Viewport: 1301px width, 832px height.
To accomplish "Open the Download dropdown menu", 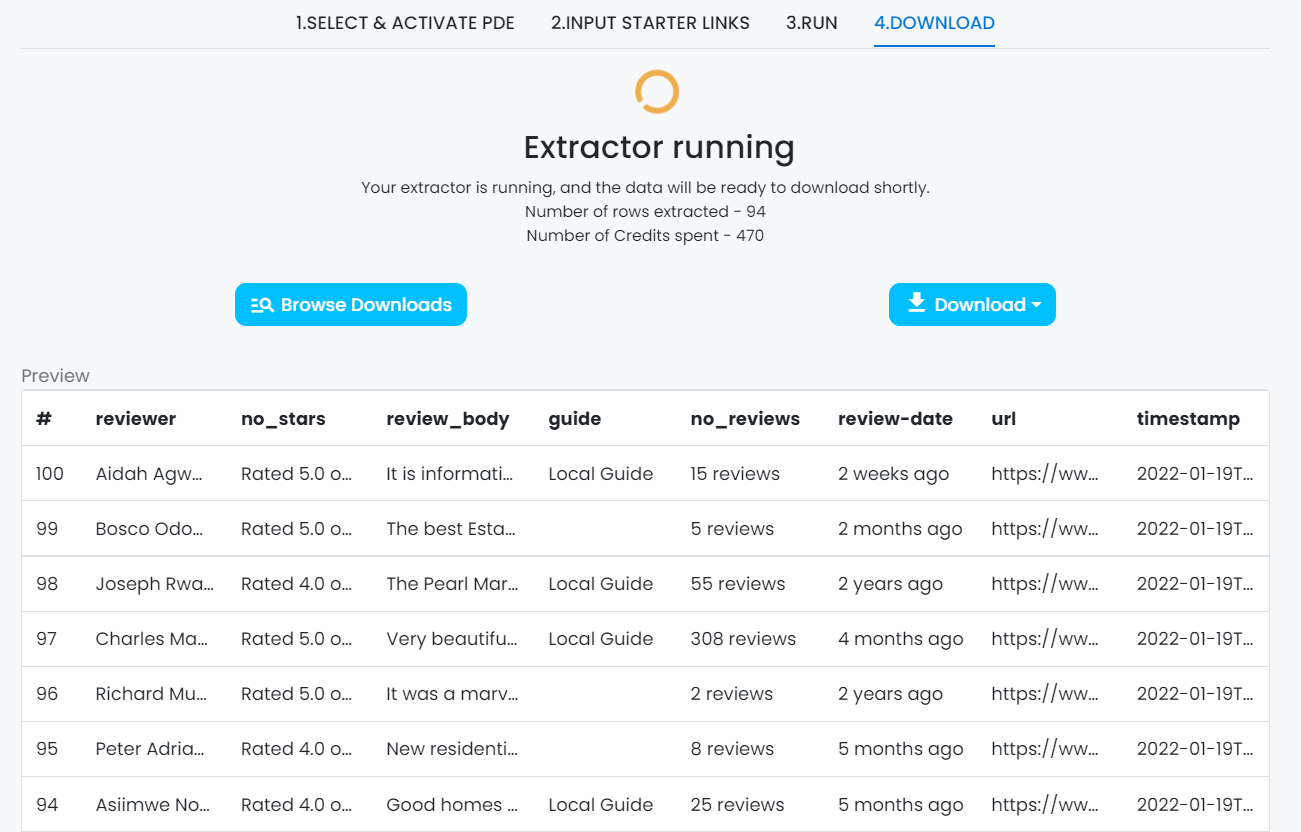I will coord(972,305).
